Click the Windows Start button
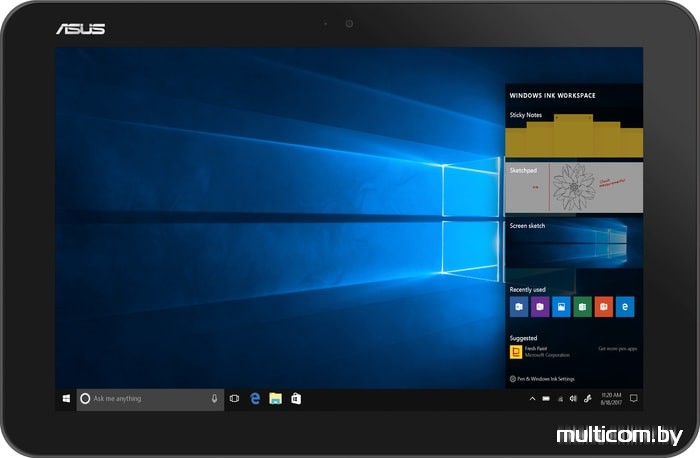This screenshot has height=458, width=700. tap(66, 398)
